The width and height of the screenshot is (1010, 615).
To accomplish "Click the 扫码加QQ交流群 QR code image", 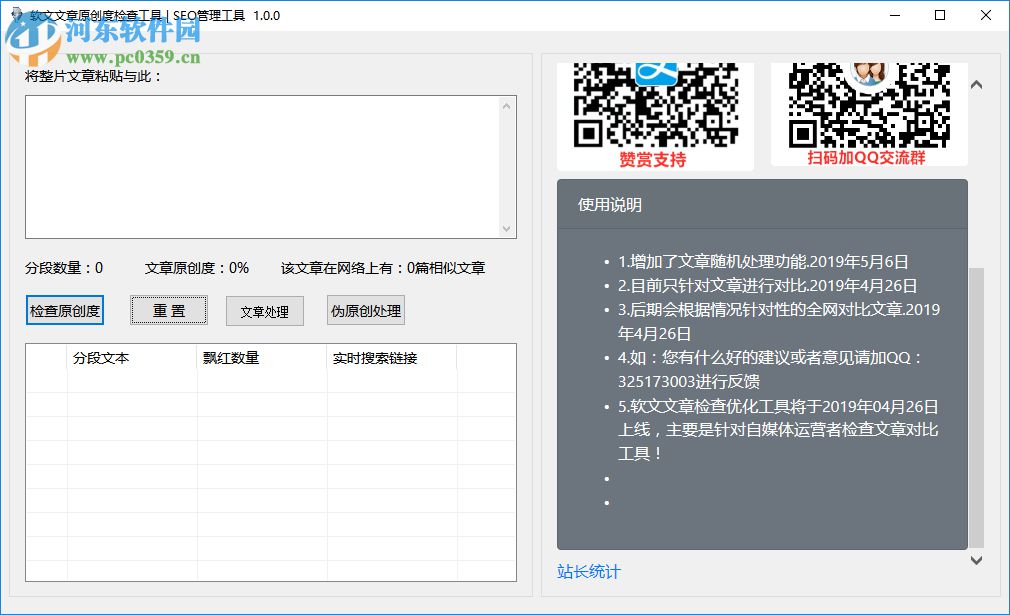I will pyautogui.click(x=869, y=115).
